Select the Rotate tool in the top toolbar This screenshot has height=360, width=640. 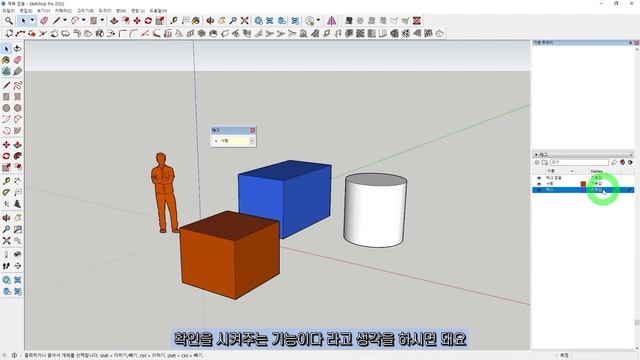[148, 20]
